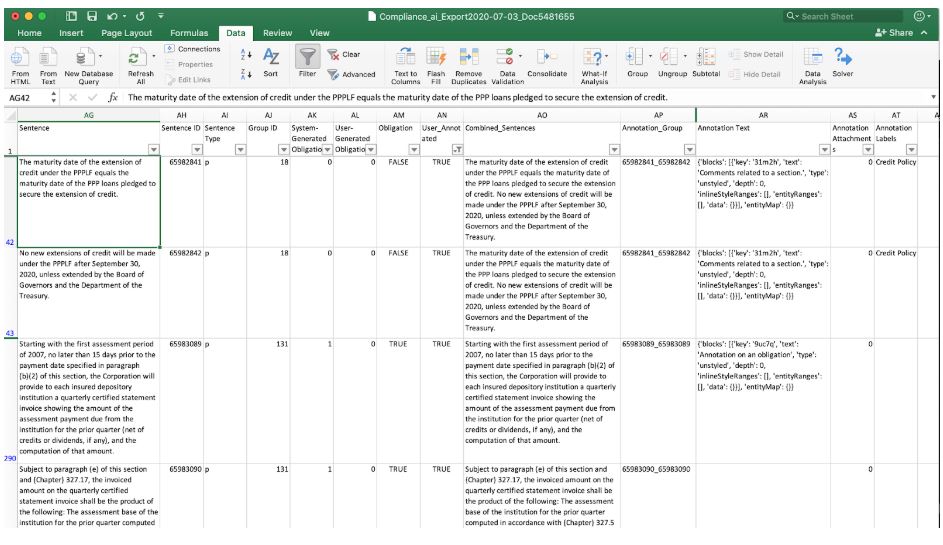Open the feedback smiley icon
943x545 pixels.
(919, 16)
